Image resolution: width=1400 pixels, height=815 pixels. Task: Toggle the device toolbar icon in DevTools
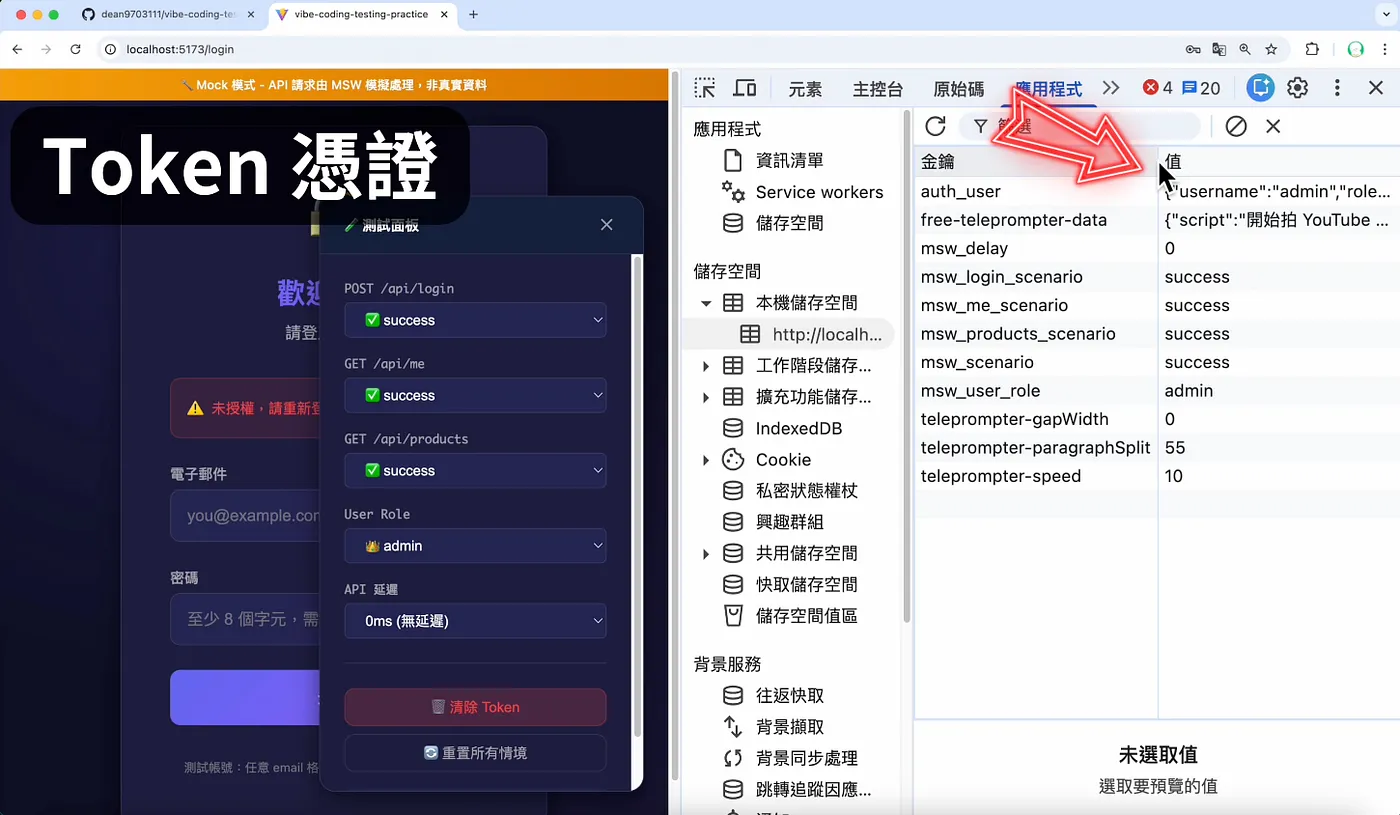pos(744,88)
